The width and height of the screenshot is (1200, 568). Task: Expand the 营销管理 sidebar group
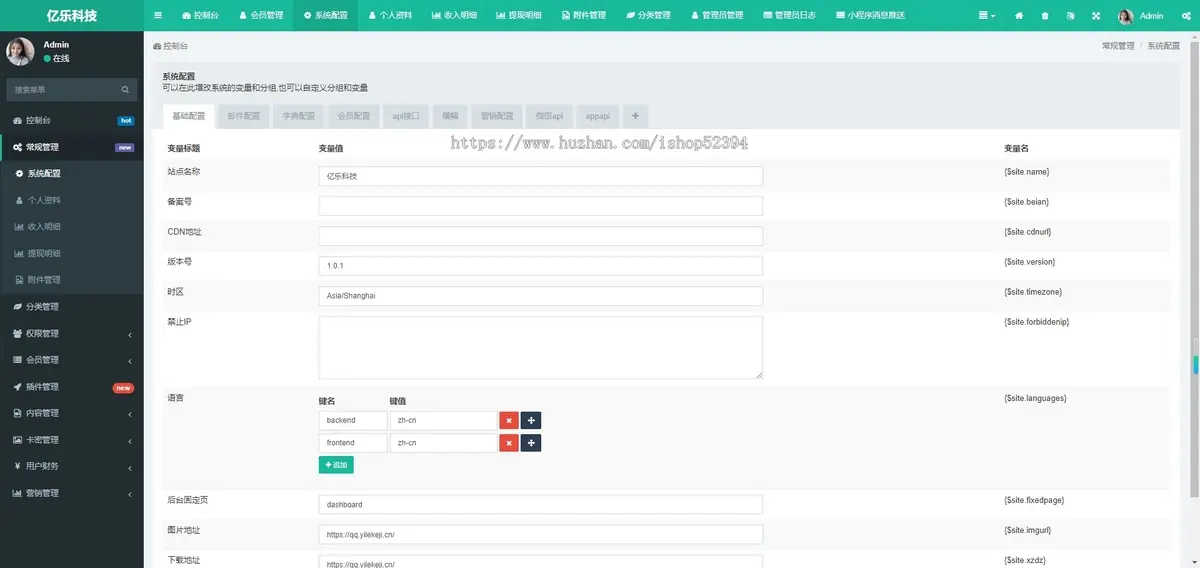click(x=72, y=493)
